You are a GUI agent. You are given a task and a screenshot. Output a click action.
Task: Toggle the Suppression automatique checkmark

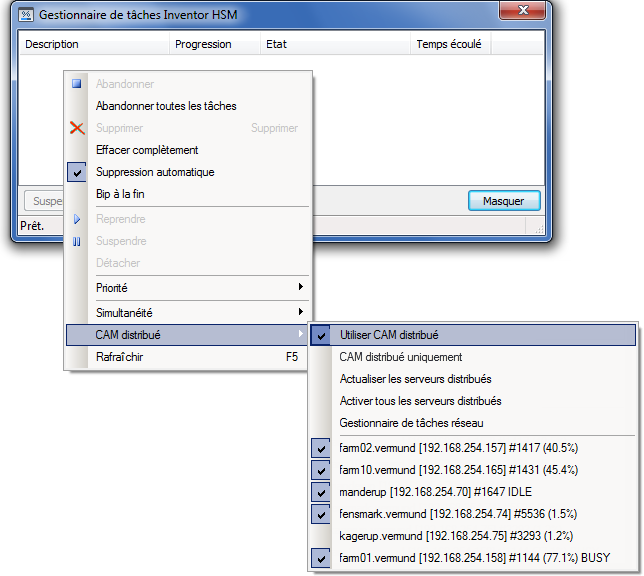(x=77, y=172)
